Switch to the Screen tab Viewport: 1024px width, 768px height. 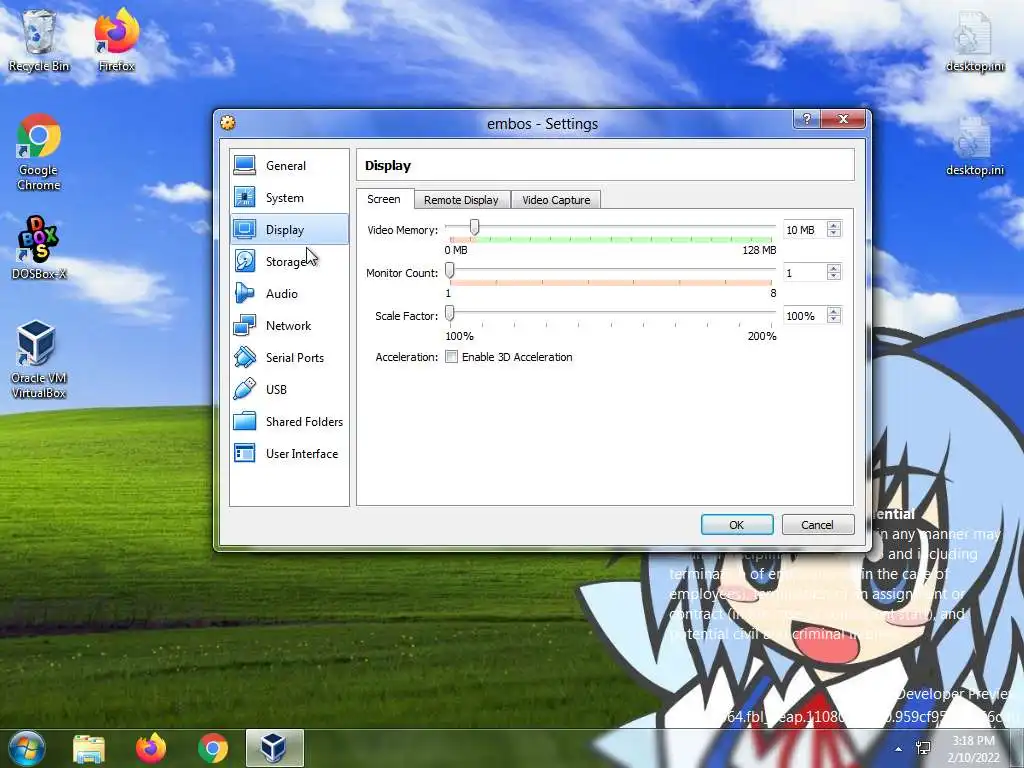click(x=384, y=199)
